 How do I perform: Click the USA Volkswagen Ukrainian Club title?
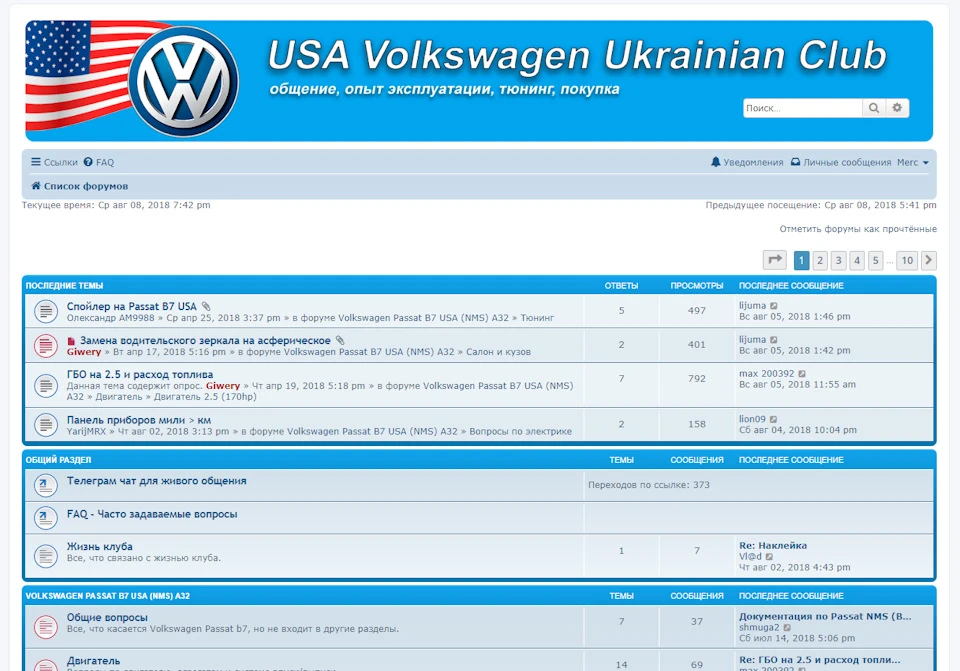[577, 55]
